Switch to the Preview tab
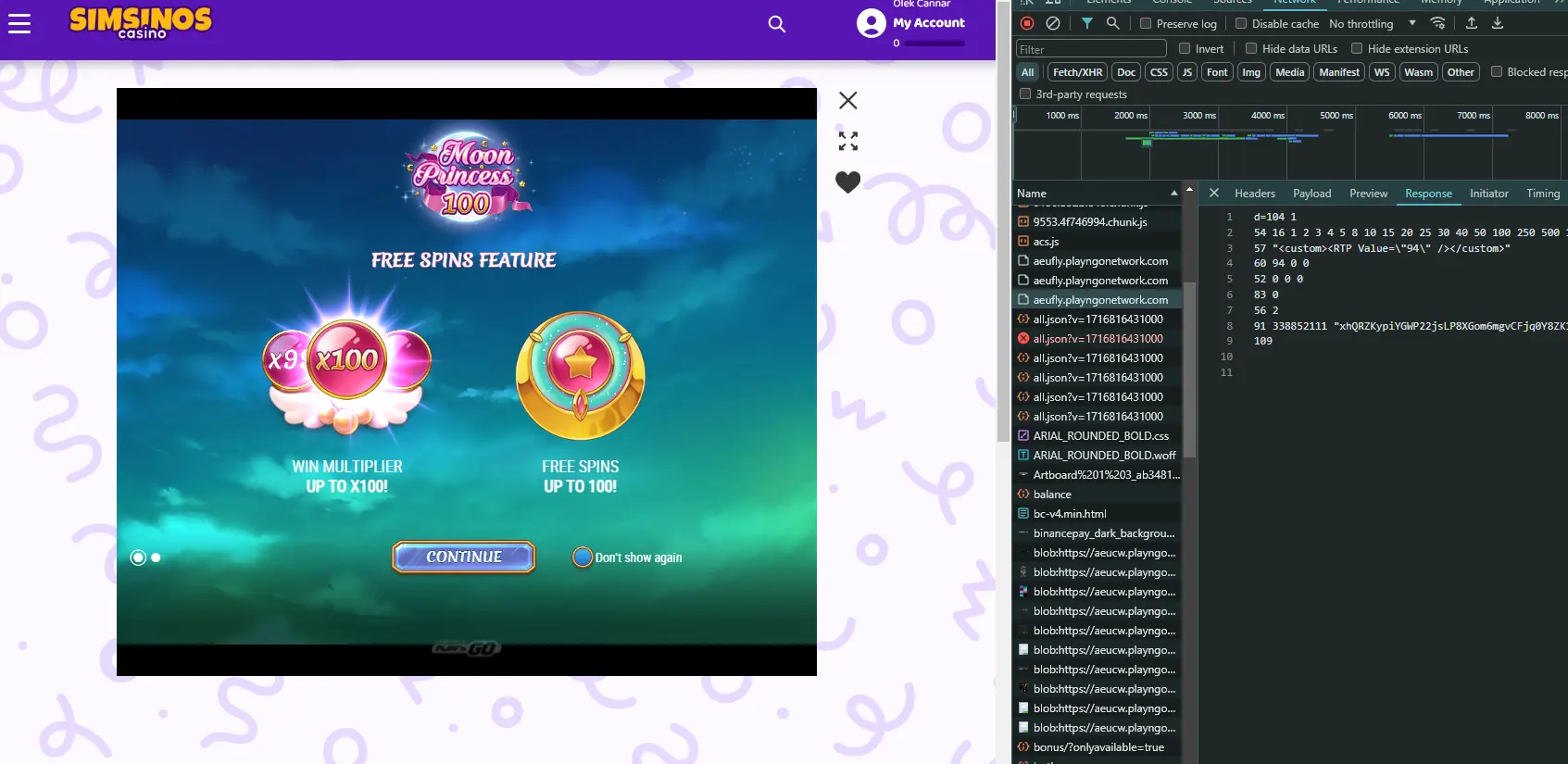The height and width of the screenshot is (764, 1568). click(x=1369, y=194)
